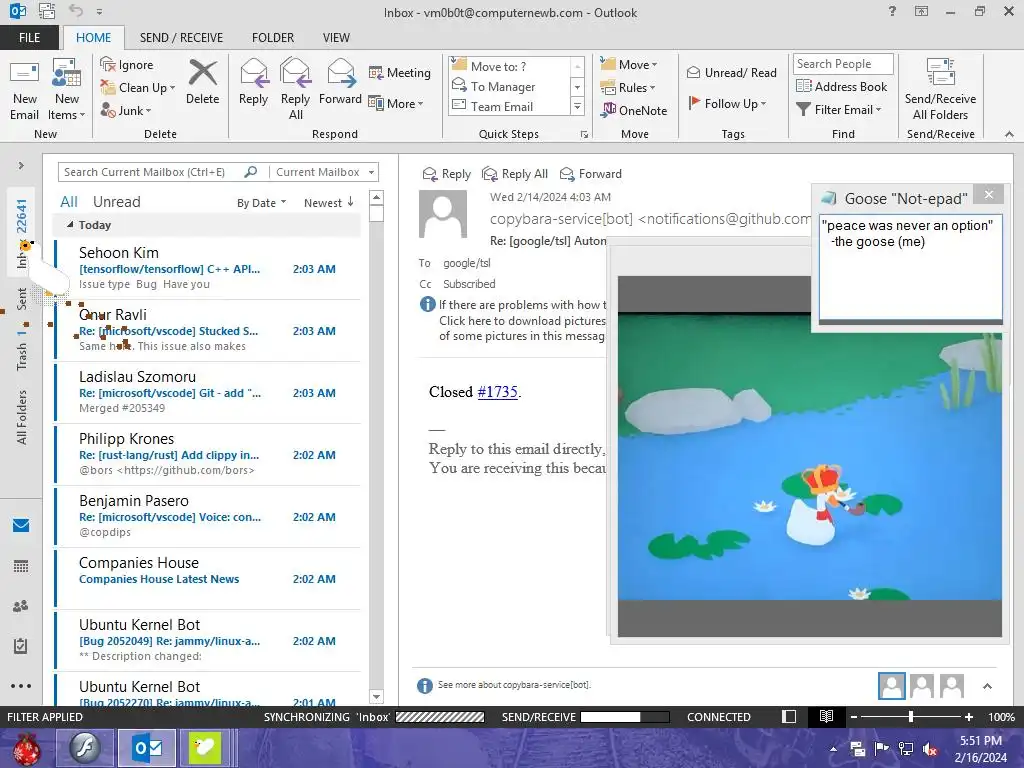The image size is (1024, 768).
Task: Open the Tasks navigation icon
Action: click(21, 646)
